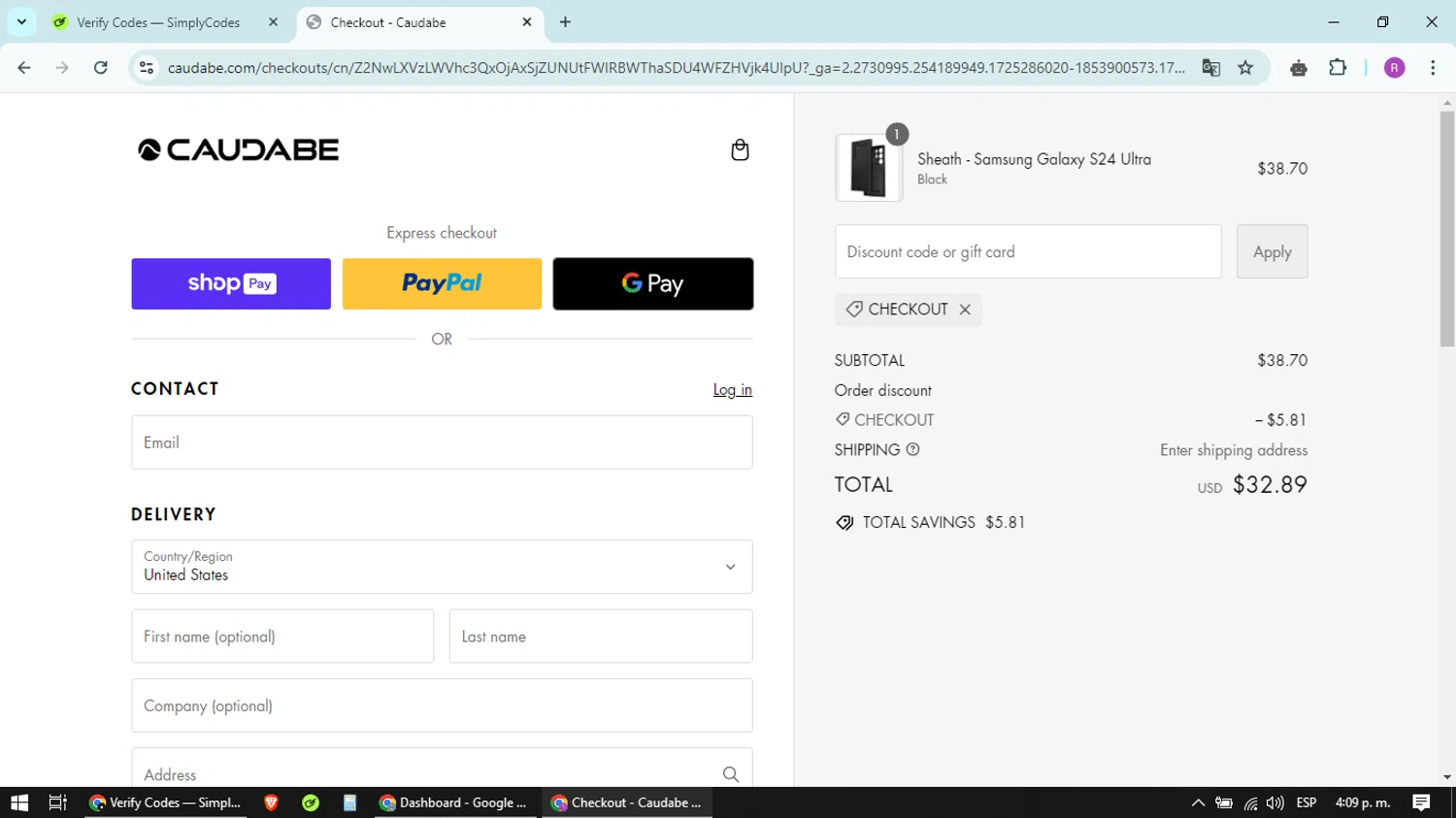Open Task View in the taskbar
Screen dimensions: 1456x818
(x=58, y=802)
